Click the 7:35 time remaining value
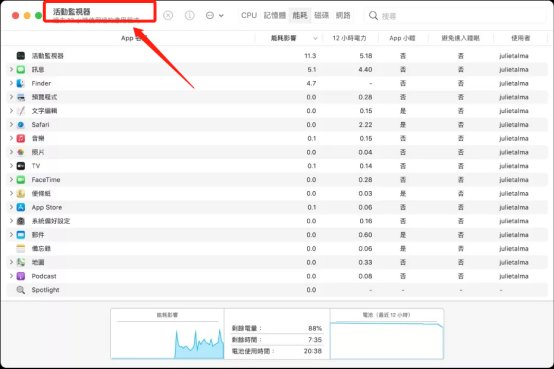This screenshot has height=369, width=554. 315,340
